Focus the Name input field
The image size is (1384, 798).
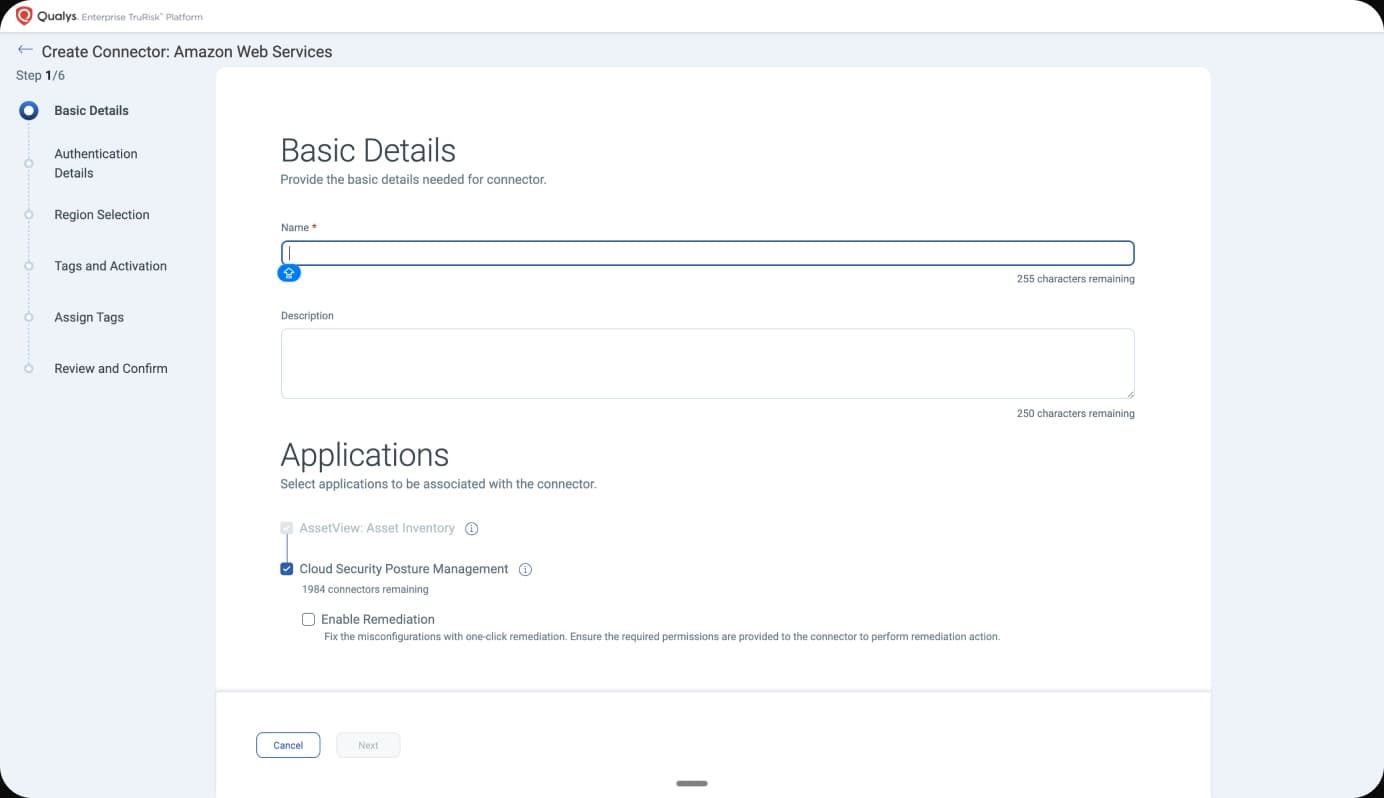pos(708,253)
